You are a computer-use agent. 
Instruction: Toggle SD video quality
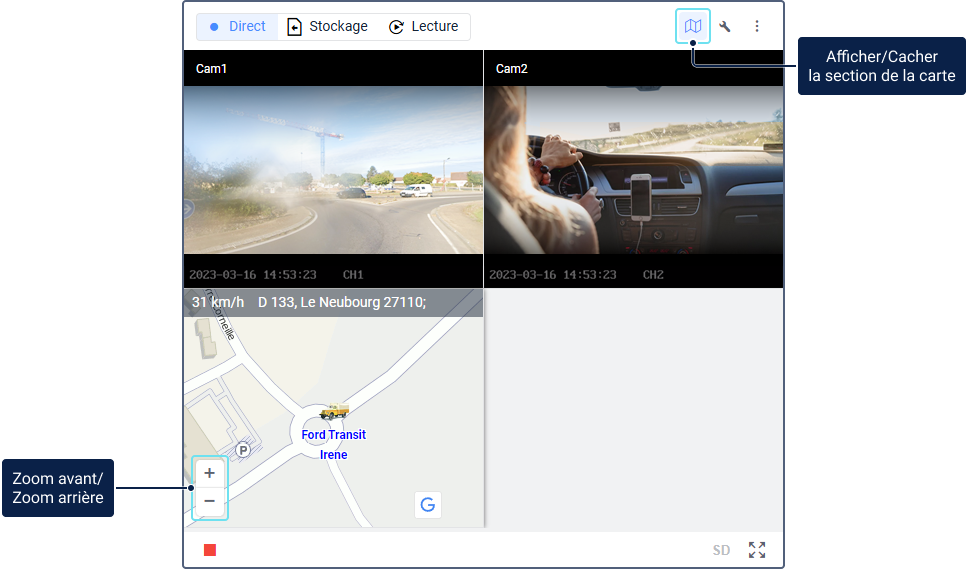click(x=721, y=550)
